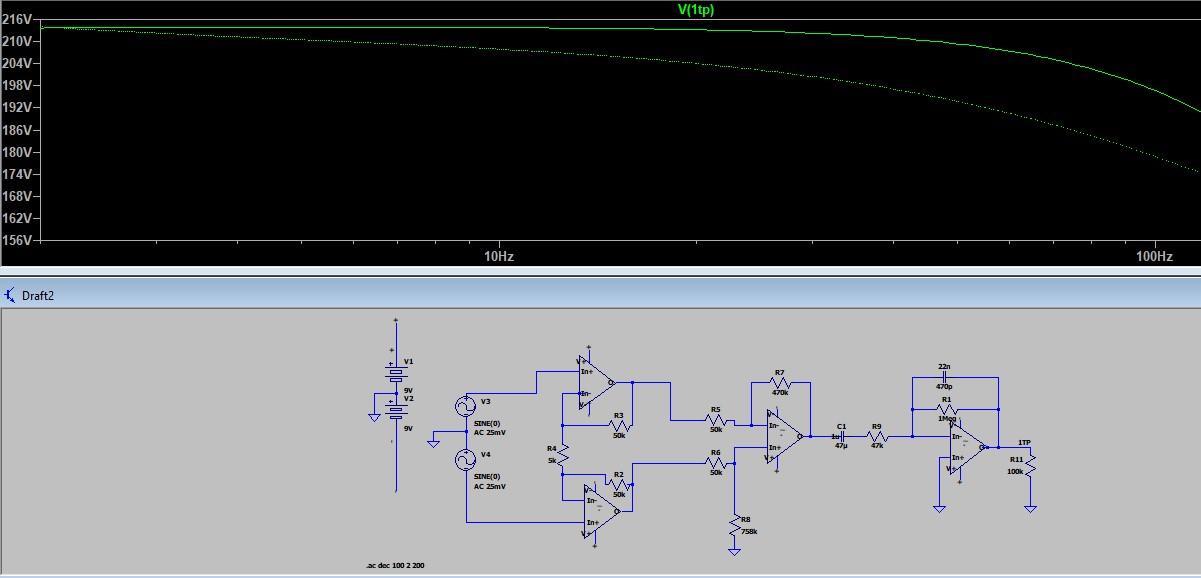The width and height of the screenshot is (1201, 578).
Task: Click the 100Hz frequency axis label
Action: [1154, 257]
